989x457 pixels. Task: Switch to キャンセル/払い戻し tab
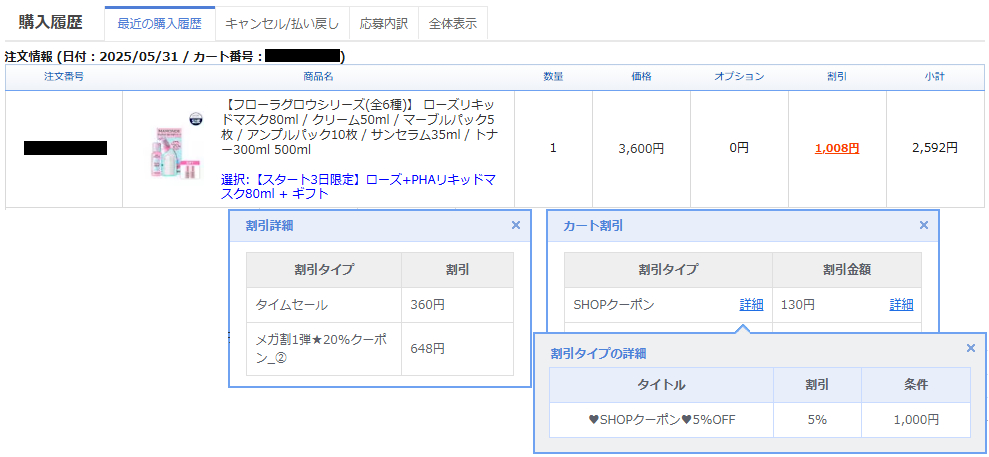click(282, 24)
